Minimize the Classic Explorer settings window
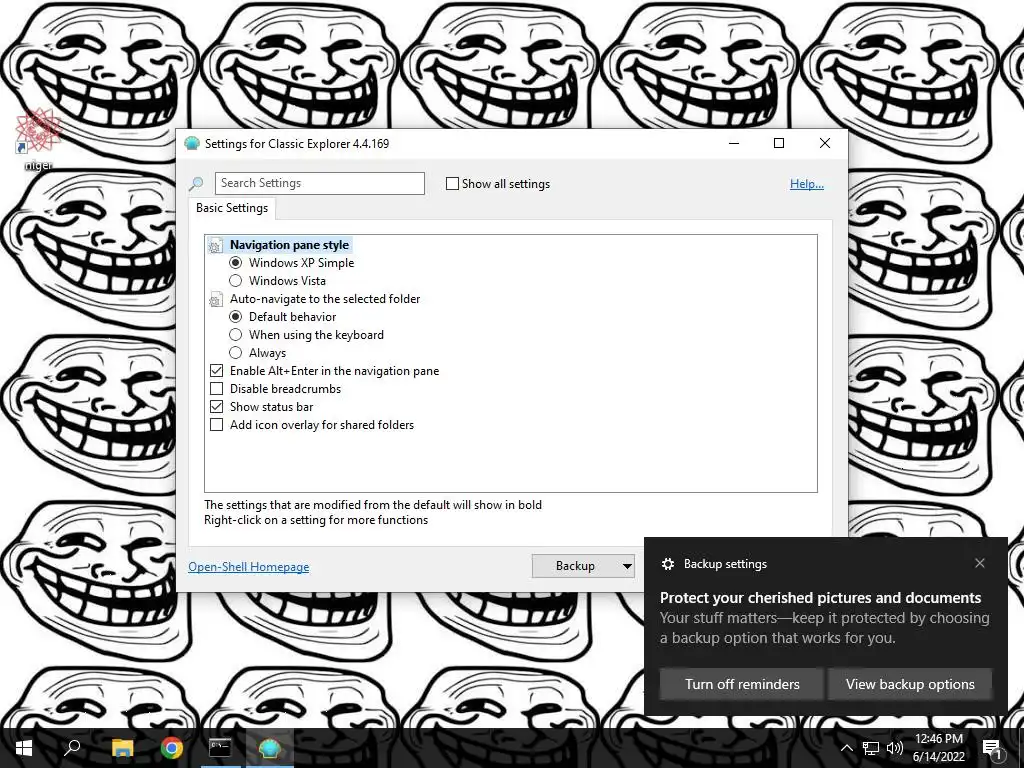Viewport: 1024px width, 768px height. [734, 143]
